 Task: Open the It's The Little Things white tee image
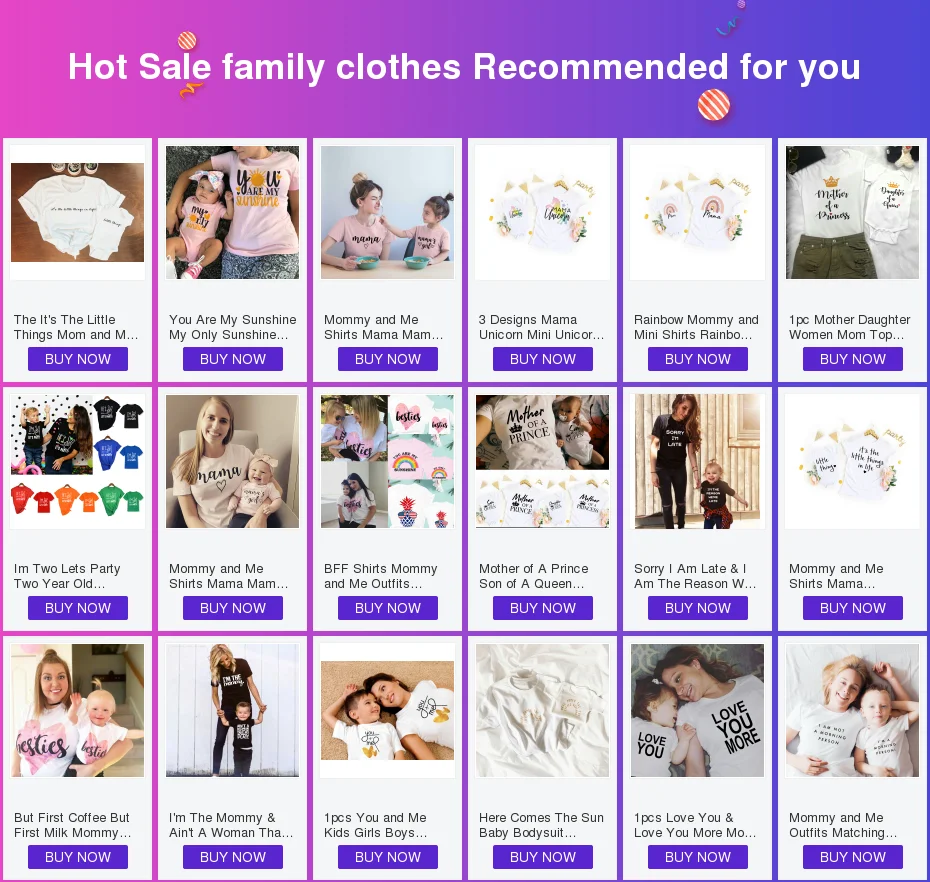click(78, 212)
